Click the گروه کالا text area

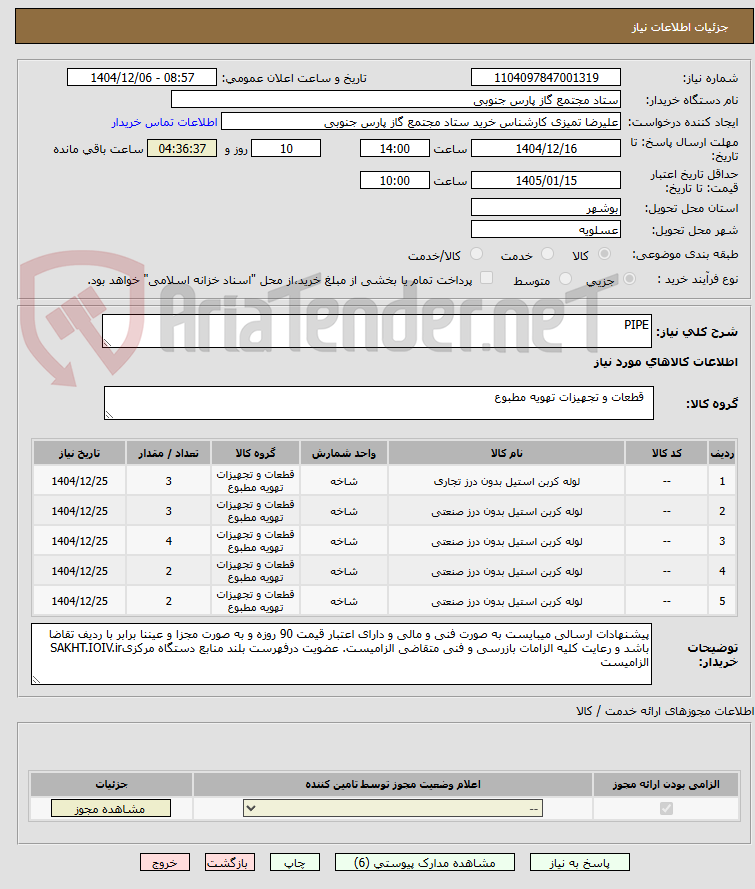click(x=379, y=403)
